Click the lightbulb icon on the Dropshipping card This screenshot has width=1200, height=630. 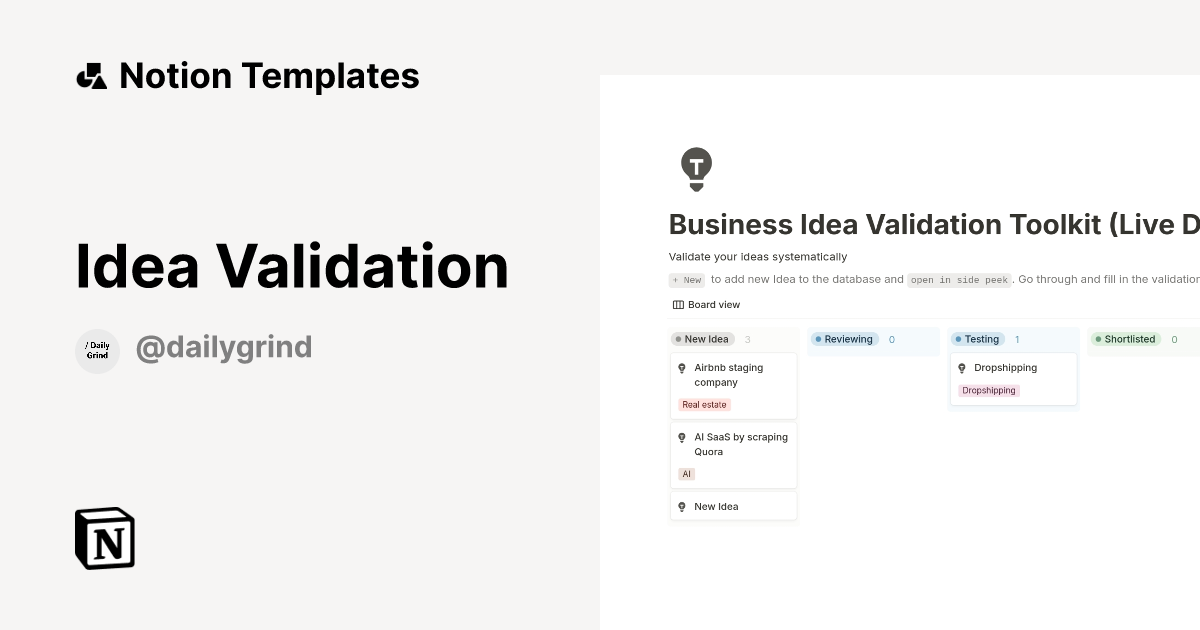(962, 367)
